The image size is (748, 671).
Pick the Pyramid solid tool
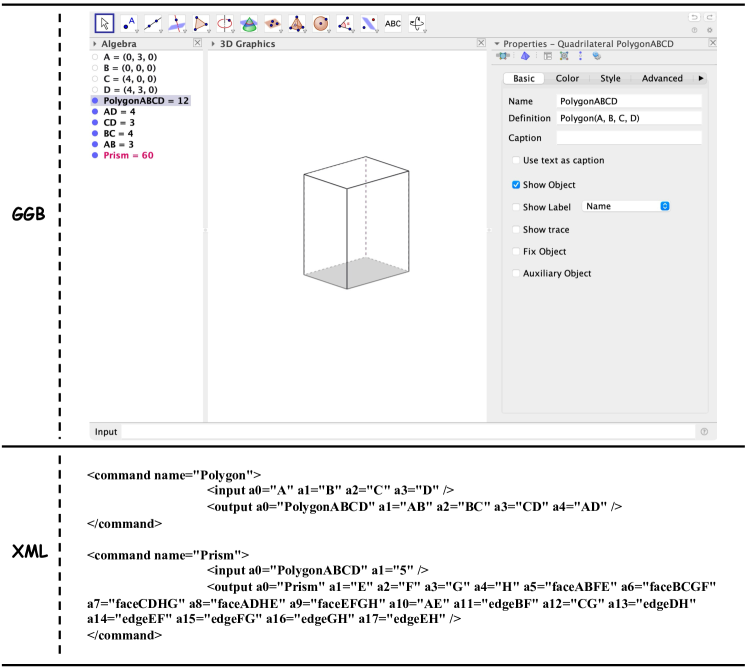click(x=297, y=23)
